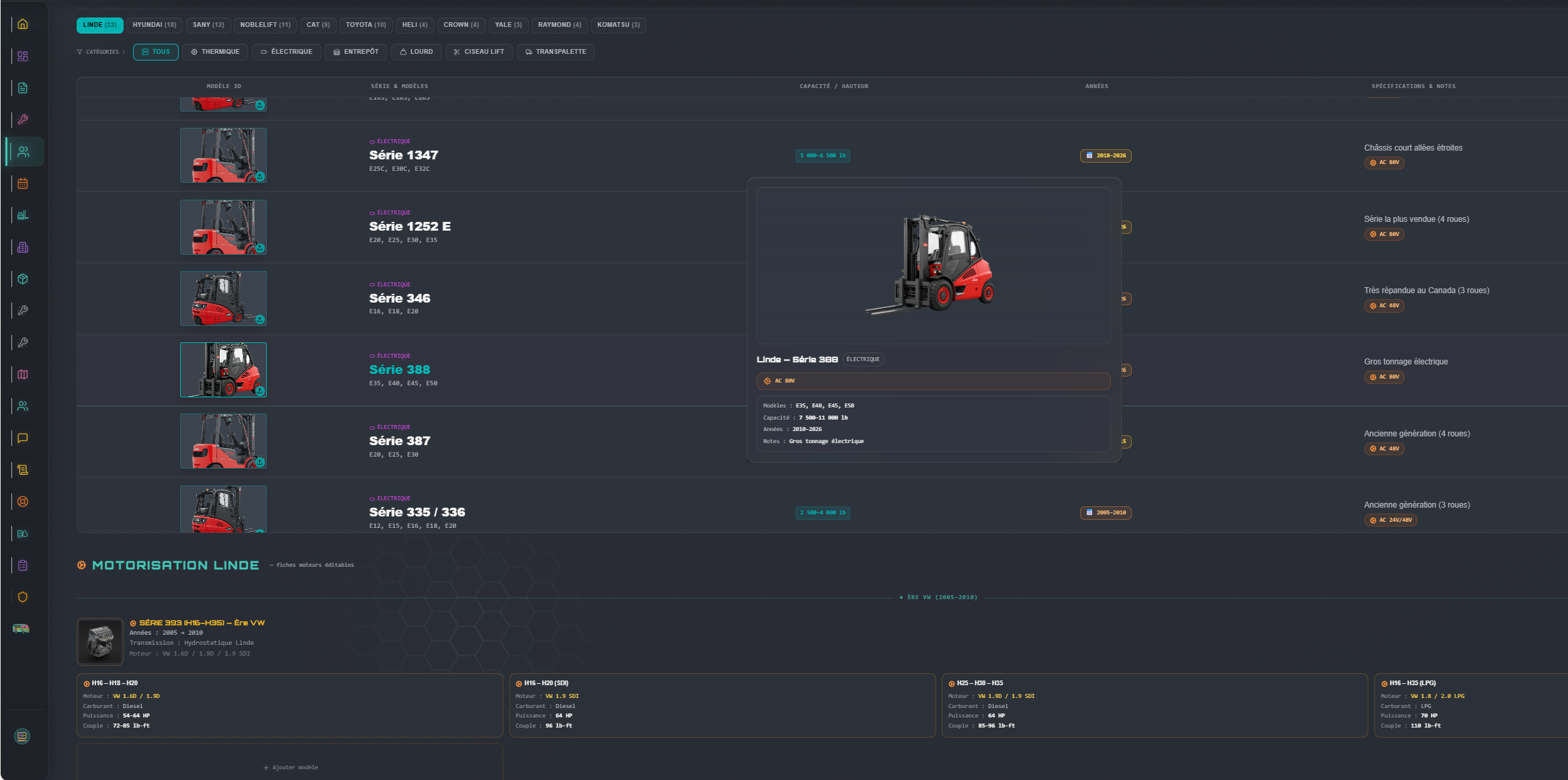This screenshot has width=1568, height=780.
Task: Toggle the TRANSPALETTE category filter
Action: 556,52
